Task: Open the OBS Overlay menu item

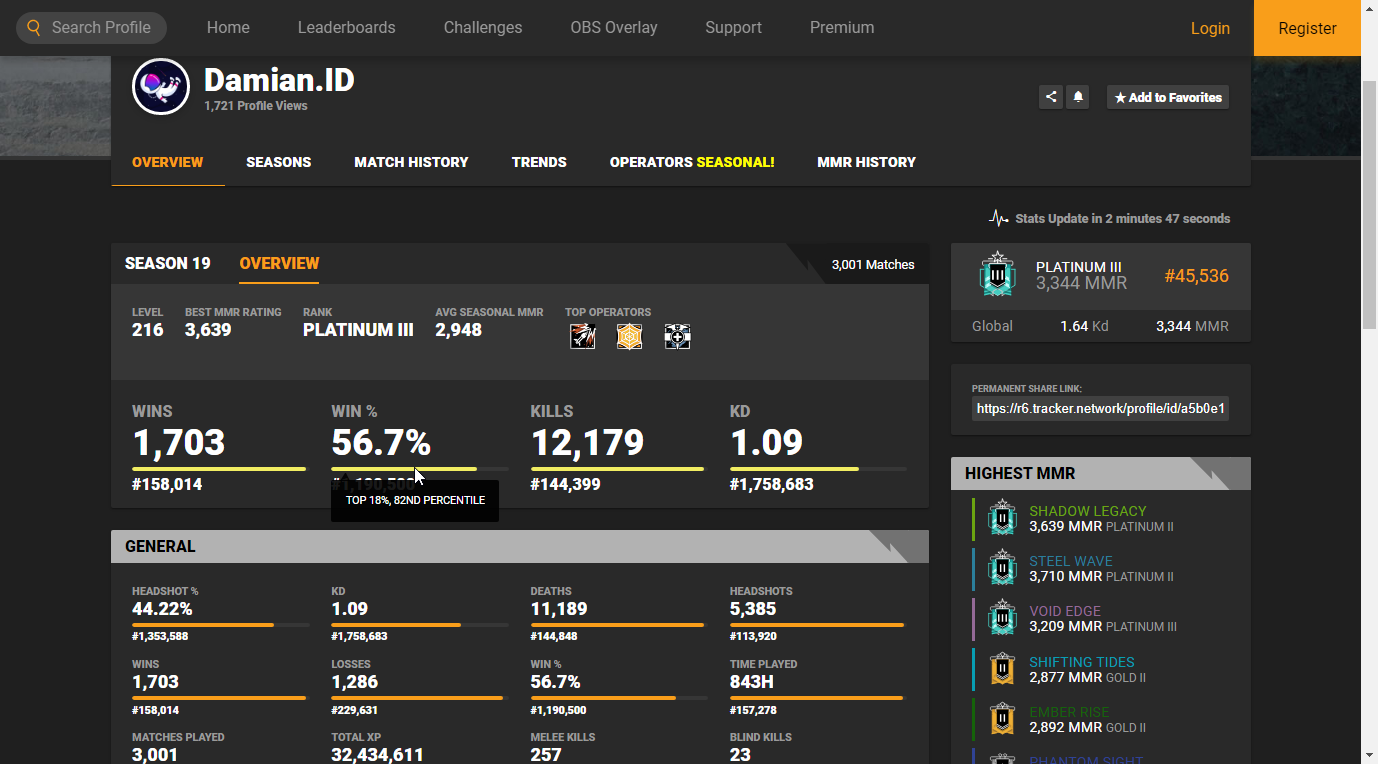Action: click(x=613, y=28)
